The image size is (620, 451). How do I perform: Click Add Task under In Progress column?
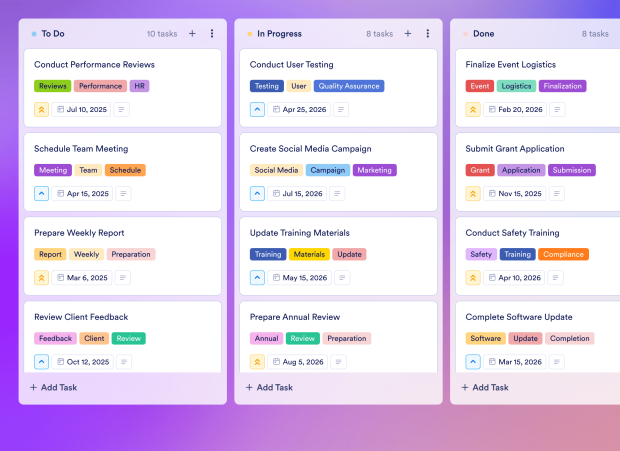[x=270, y=387]
